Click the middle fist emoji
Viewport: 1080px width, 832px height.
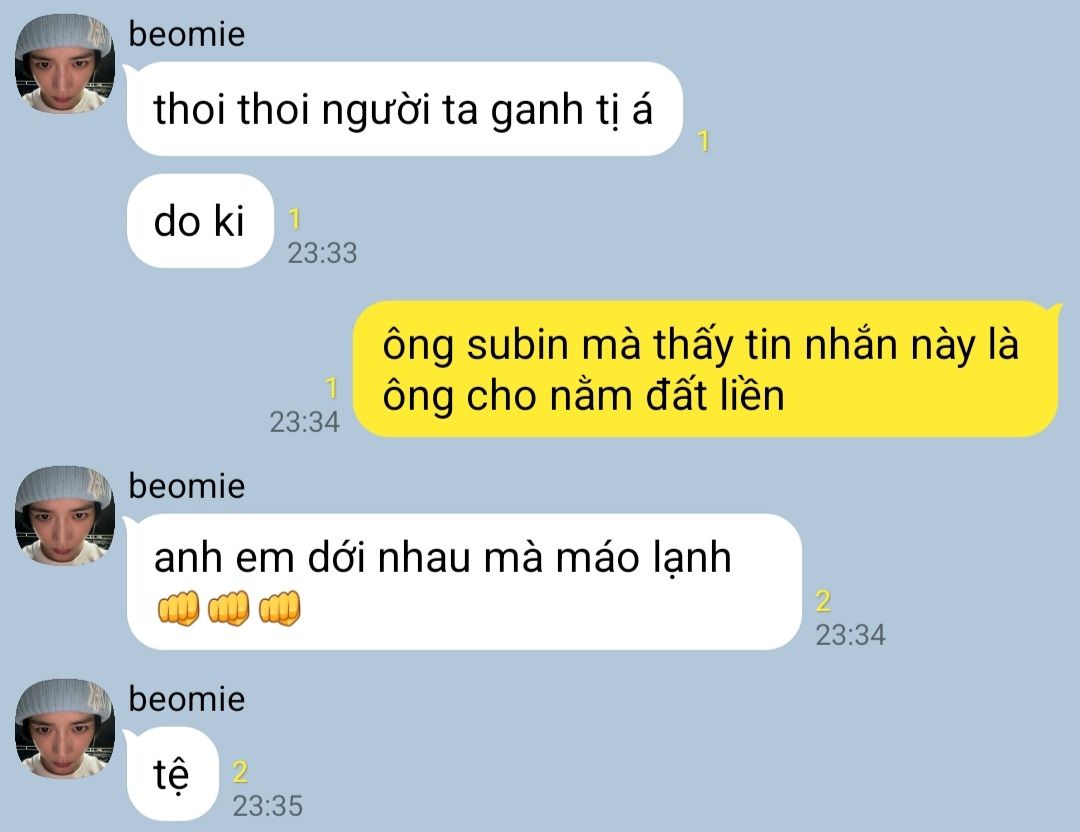(x=229, y=608)
